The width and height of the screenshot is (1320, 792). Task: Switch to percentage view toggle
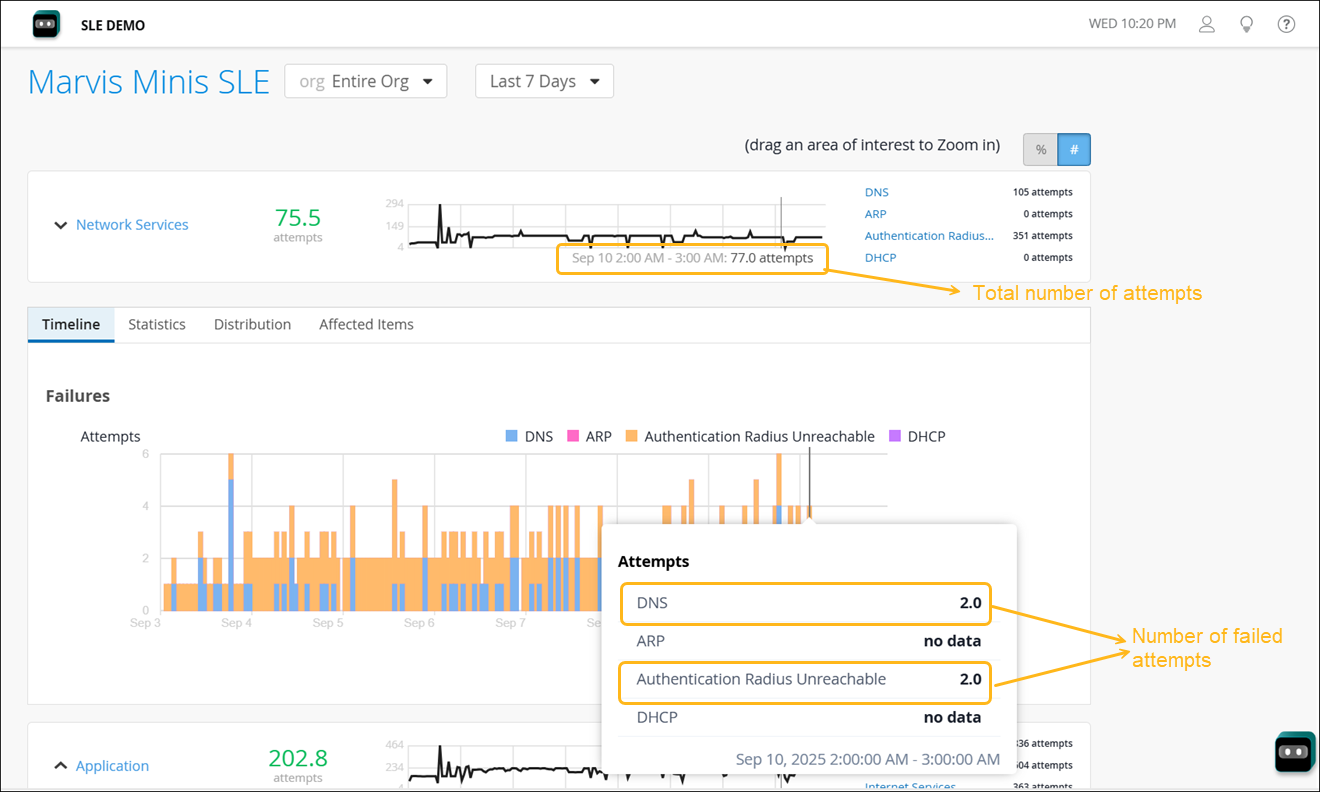coord(1040,149)
